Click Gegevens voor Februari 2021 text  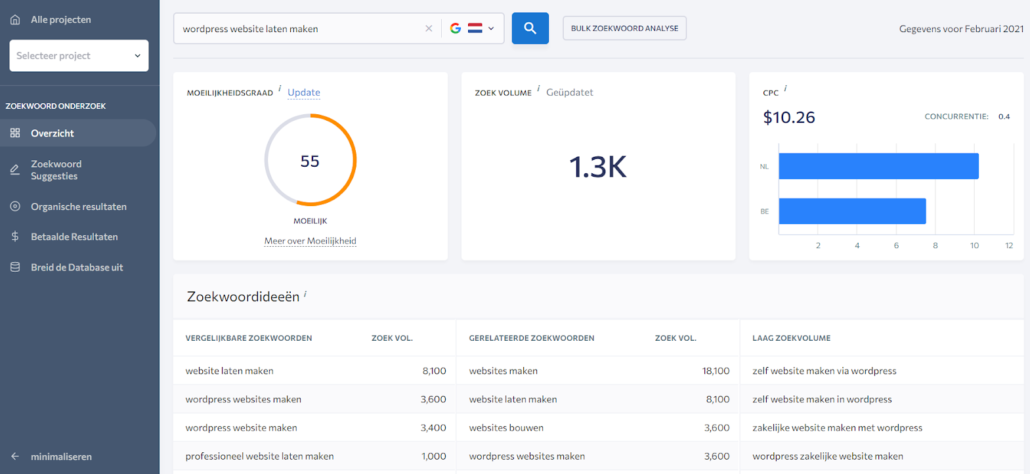(961, 29)
